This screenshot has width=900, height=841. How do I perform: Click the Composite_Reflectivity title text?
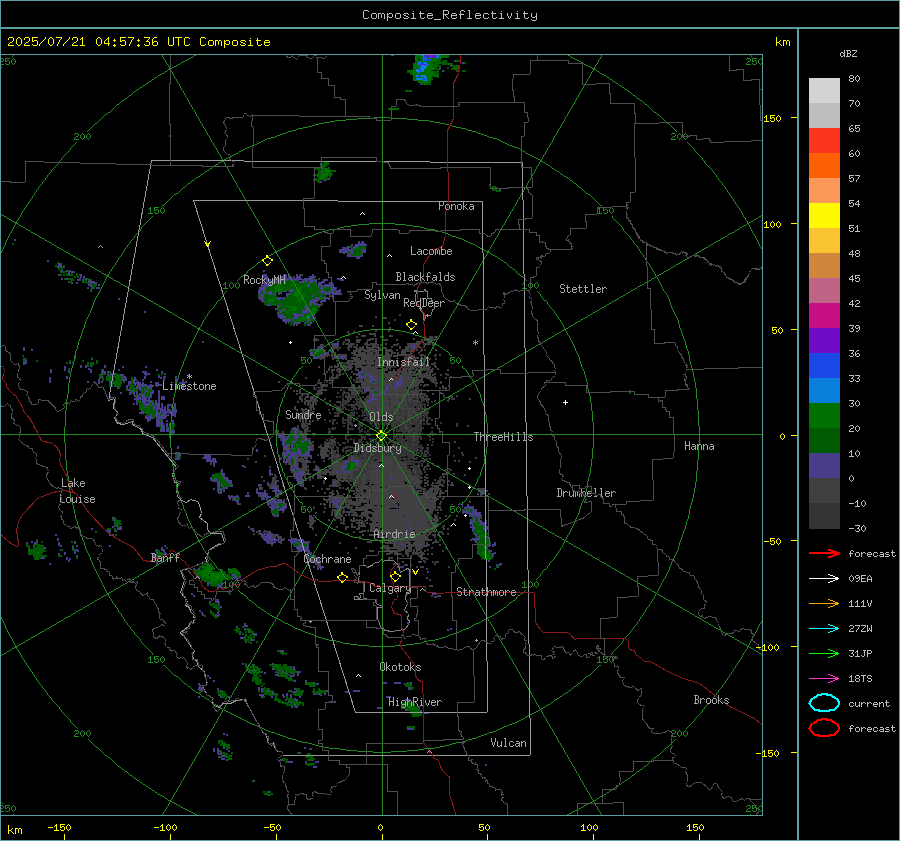(x=449, y=15)
